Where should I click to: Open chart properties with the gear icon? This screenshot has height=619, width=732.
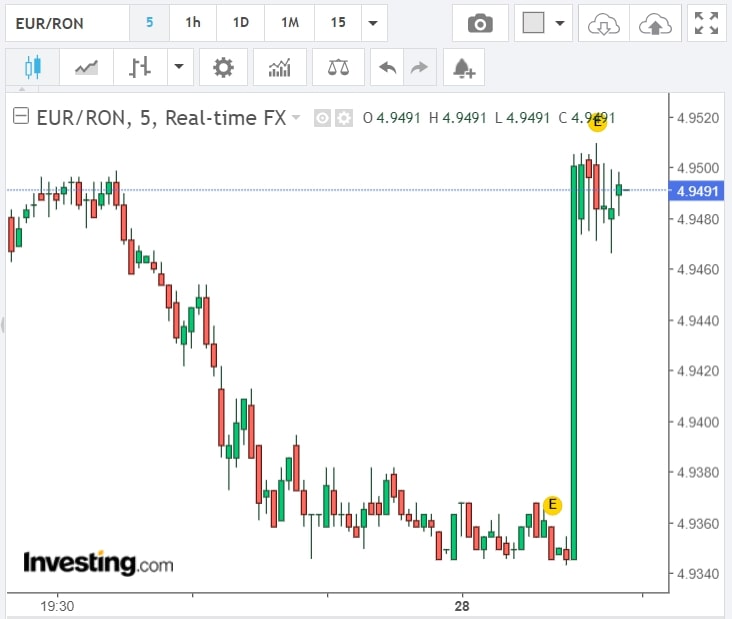pos(223,68)
